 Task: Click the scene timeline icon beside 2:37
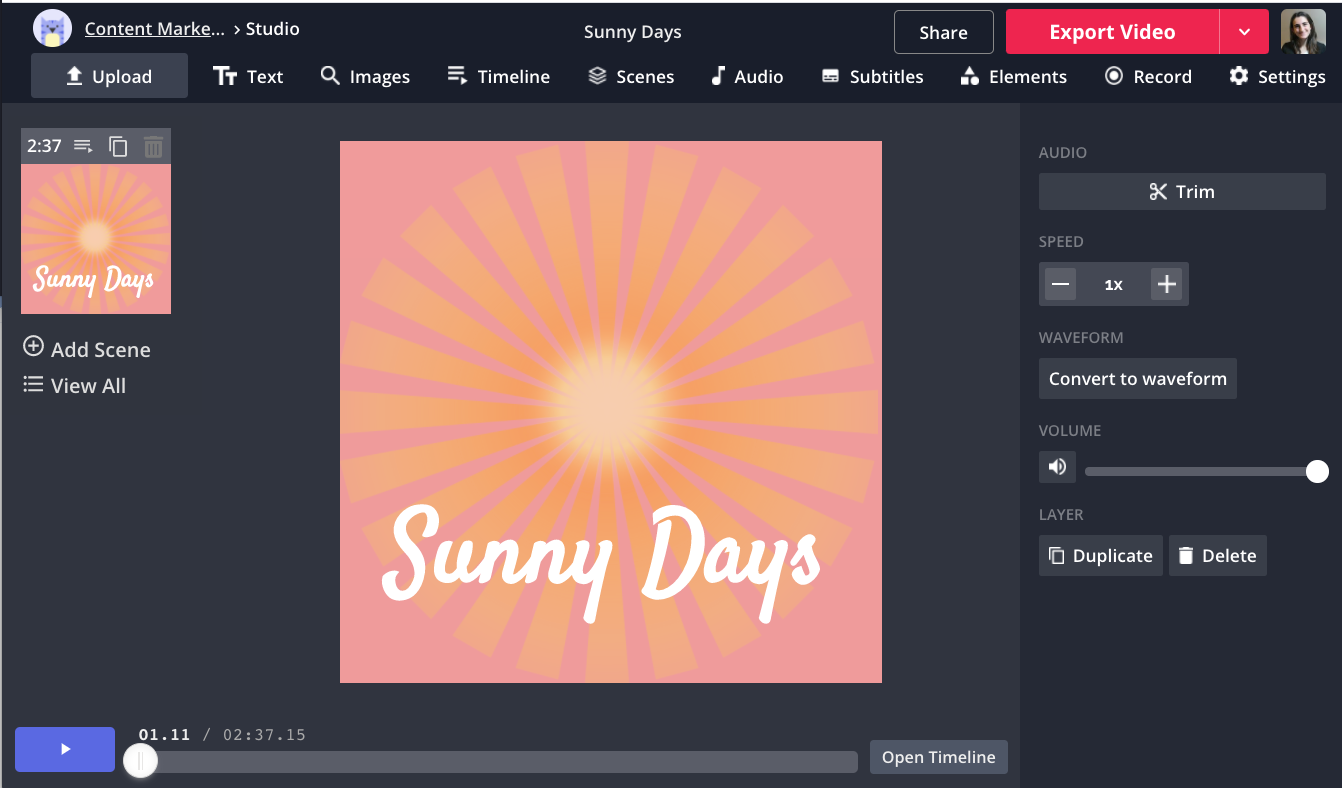pos(84,146)
